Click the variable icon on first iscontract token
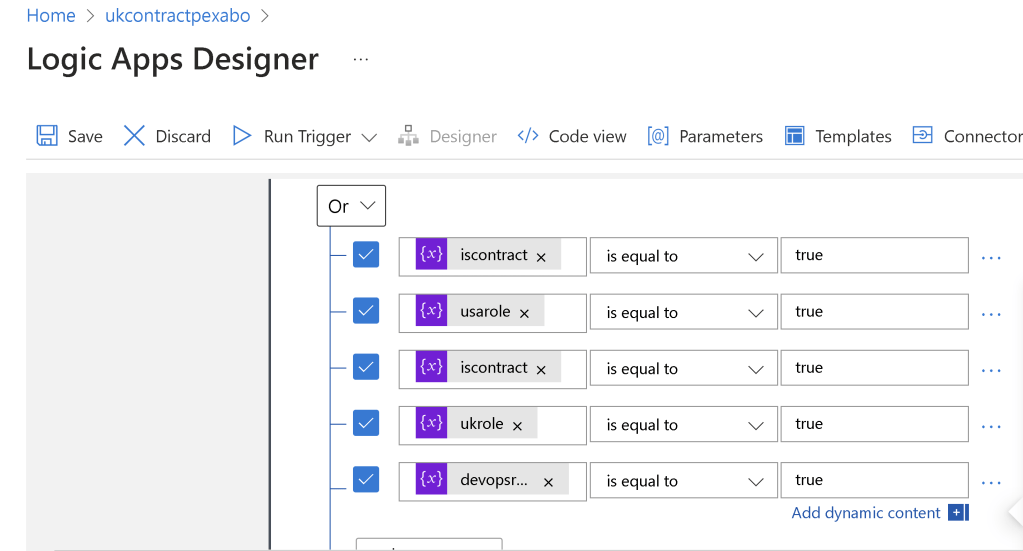This screenshot has height=551, width=1023. coord(431,254)
